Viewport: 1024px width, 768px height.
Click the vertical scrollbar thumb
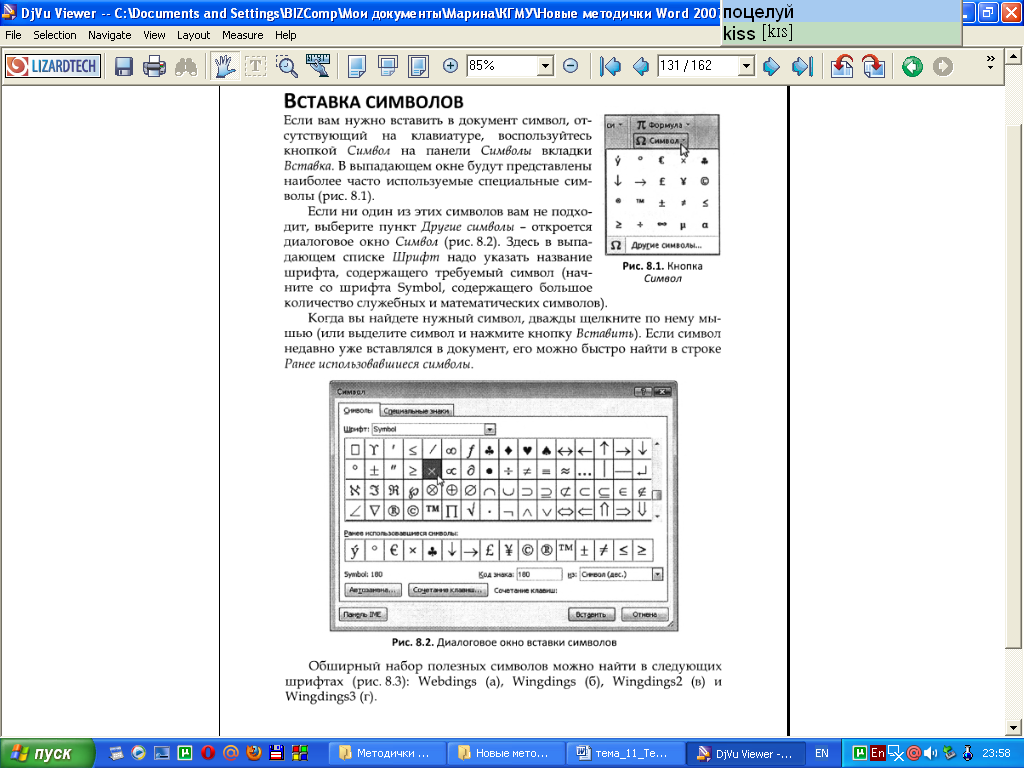1014,385
